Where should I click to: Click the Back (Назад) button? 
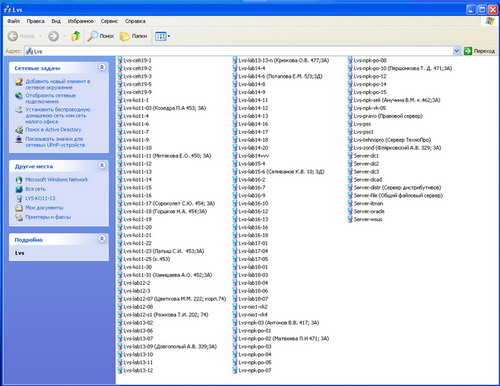tap(21, 36)
